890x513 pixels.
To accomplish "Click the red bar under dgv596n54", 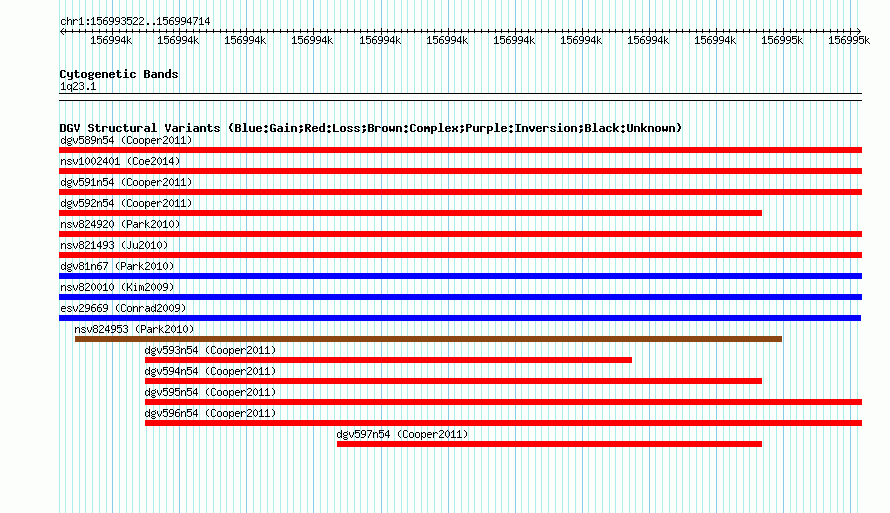I will pos(503,423).
